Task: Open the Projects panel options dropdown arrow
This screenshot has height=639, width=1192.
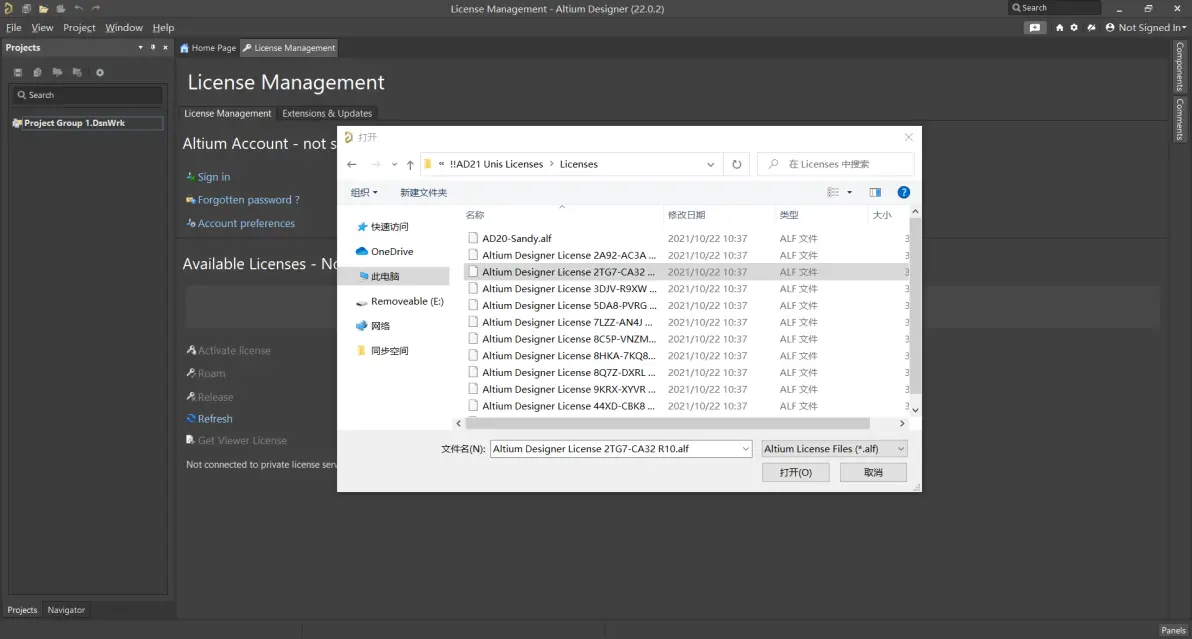Action: pyautogui.click(x=140, y=47)
